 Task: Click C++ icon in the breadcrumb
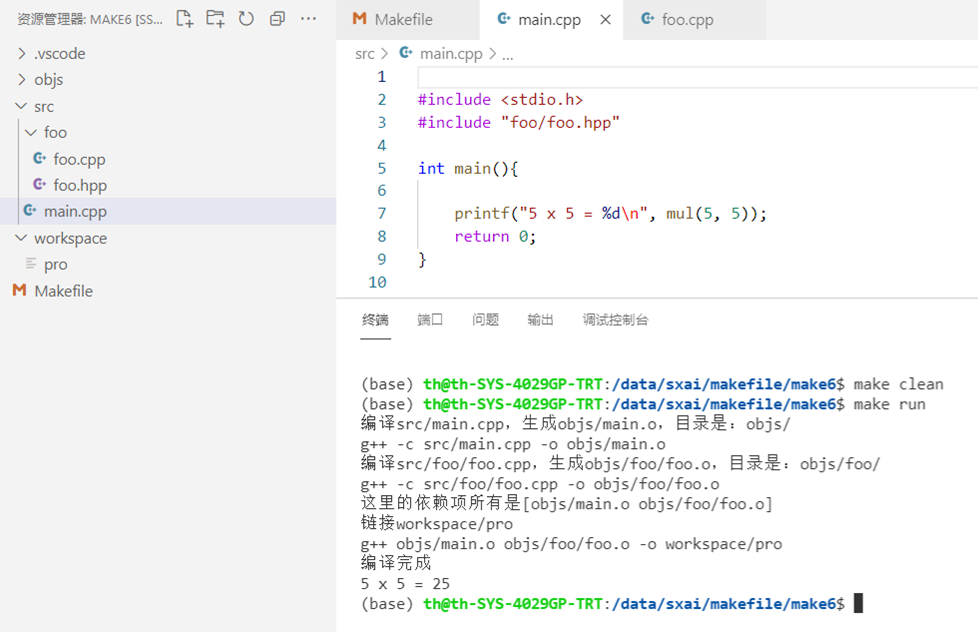[405, 53]
